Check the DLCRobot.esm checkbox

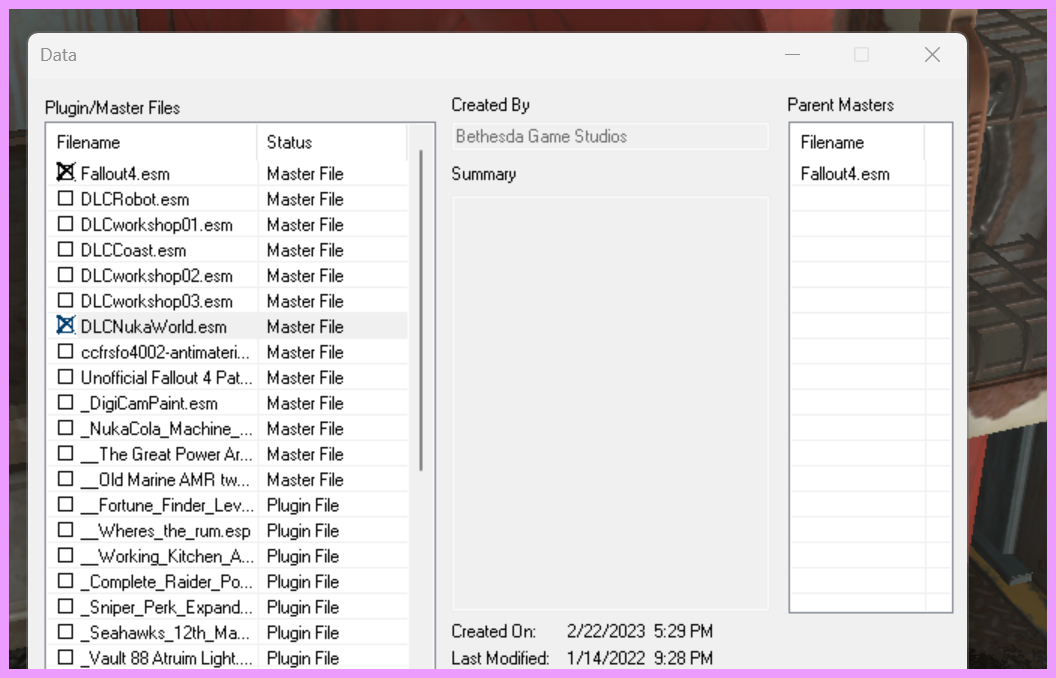[65, 199]
